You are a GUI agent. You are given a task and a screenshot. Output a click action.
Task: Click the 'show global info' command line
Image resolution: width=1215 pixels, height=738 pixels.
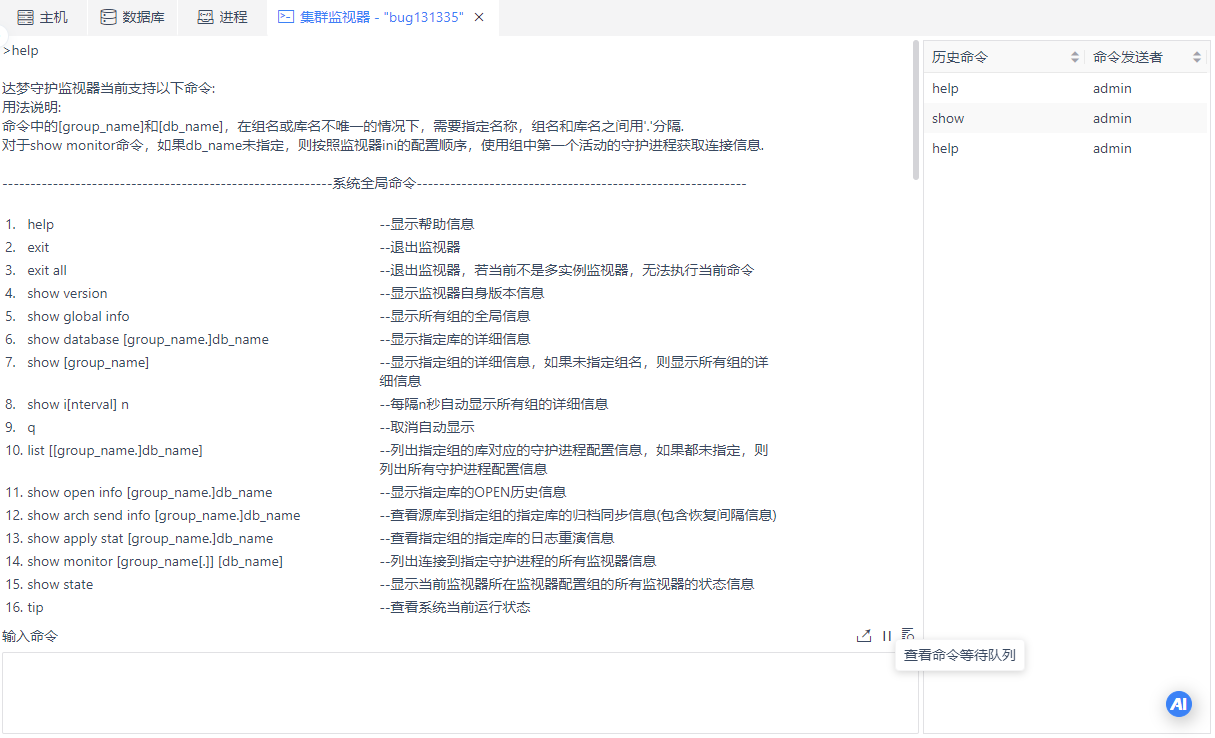[78, 316]
